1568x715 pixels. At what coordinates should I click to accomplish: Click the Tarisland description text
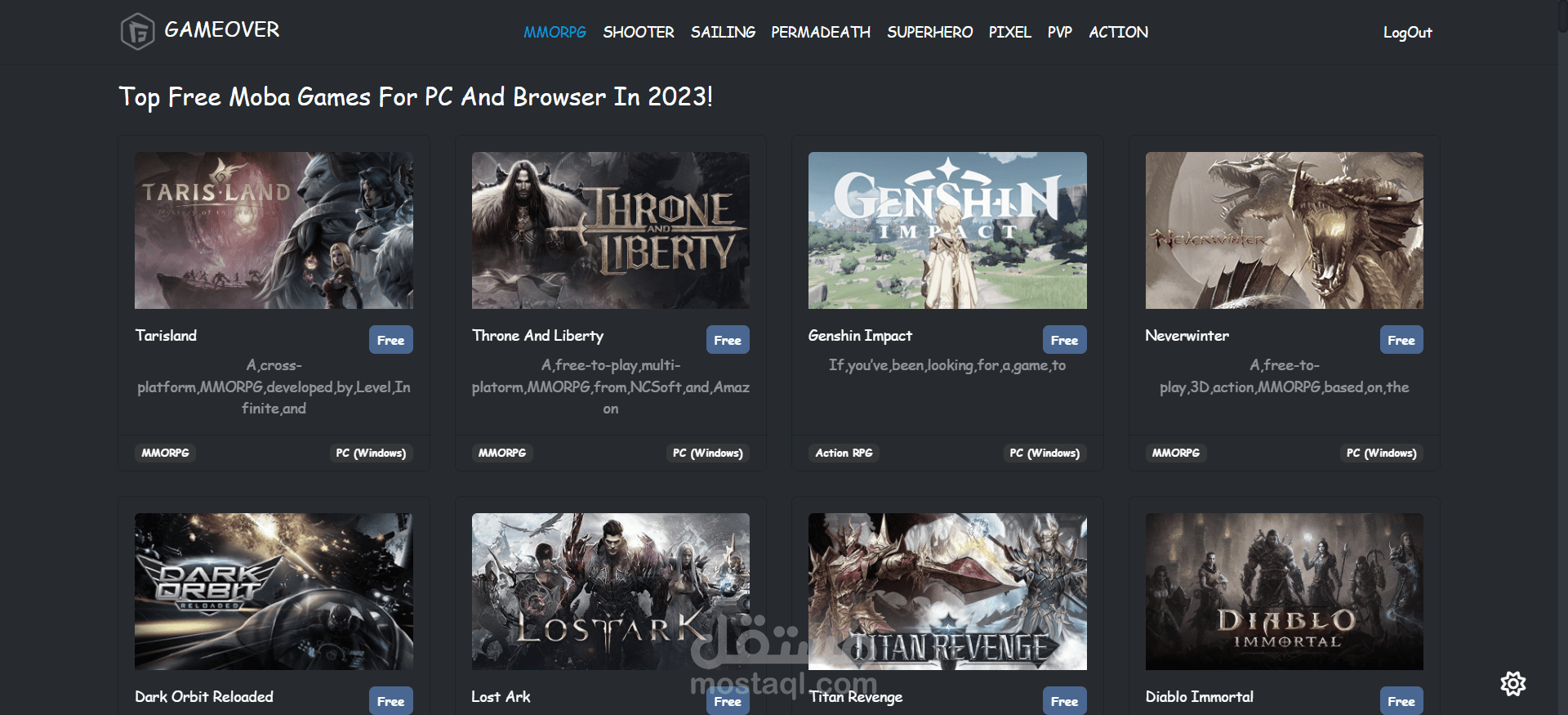(x=274, y=387)
